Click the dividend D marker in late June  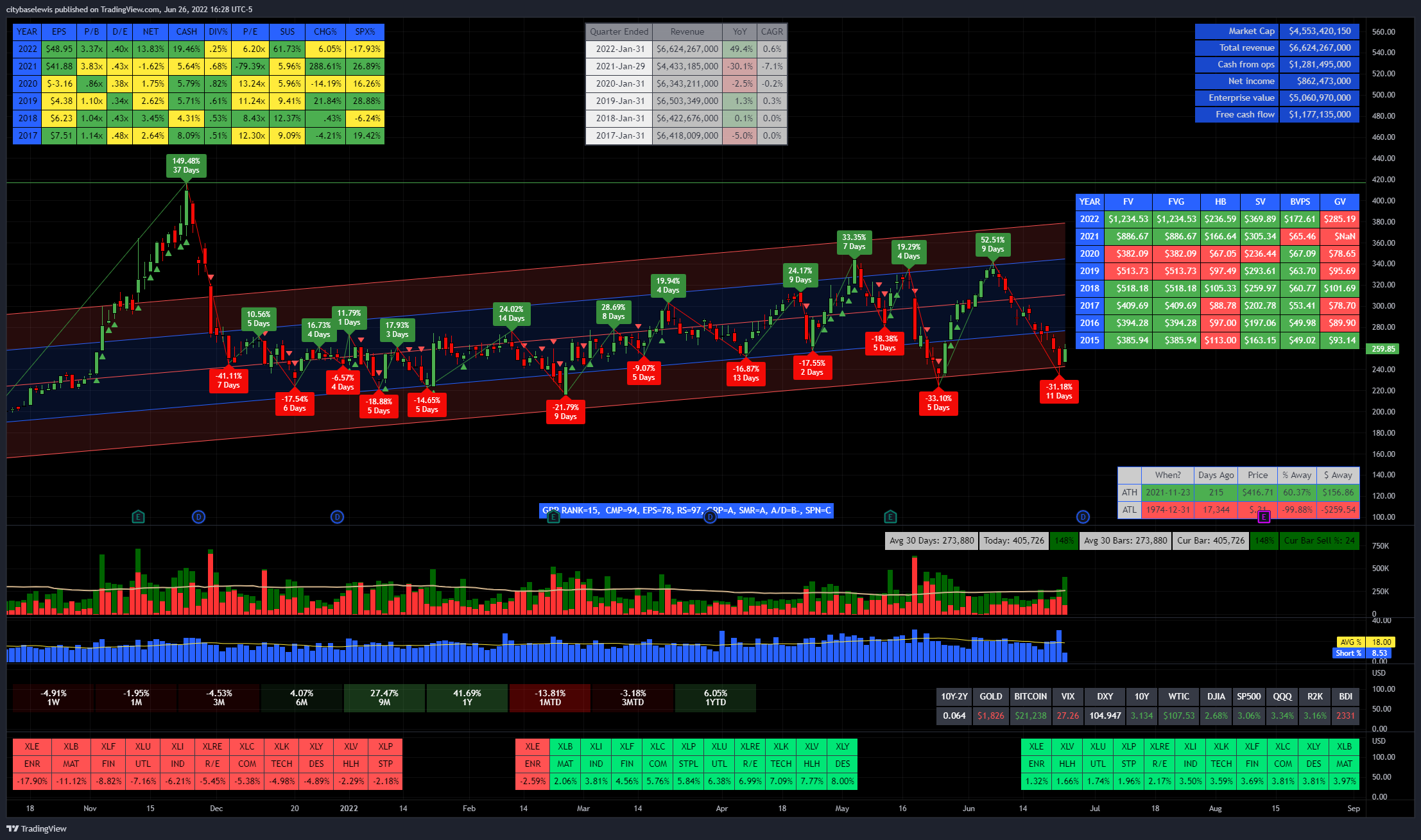click(x=1083, y=517)
